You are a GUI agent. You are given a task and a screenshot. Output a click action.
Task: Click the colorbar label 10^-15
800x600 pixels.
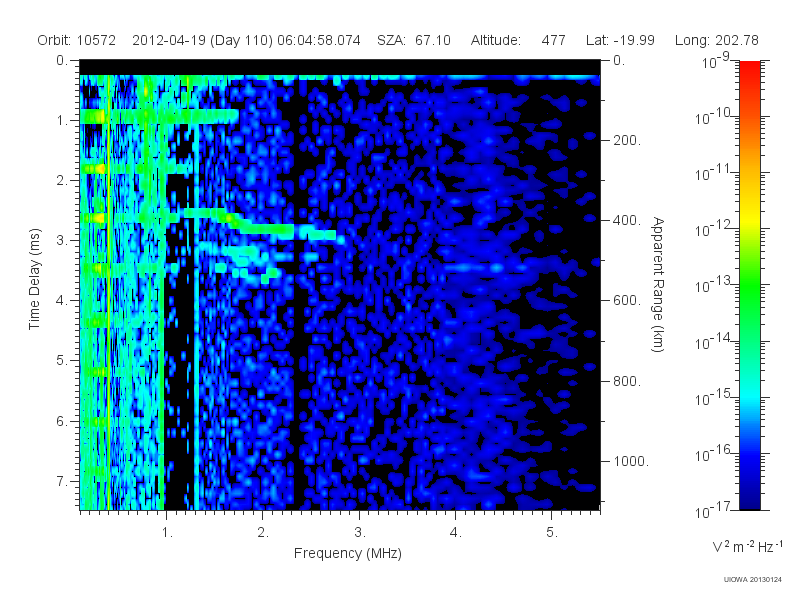pyautogui.click(x=714, y=397)
